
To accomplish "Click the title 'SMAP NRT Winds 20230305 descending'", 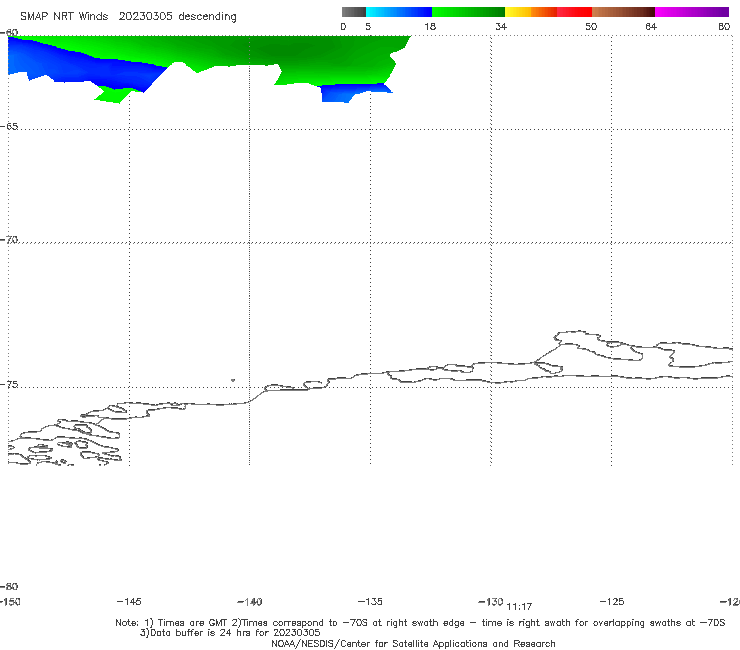I will coord(128,17).
